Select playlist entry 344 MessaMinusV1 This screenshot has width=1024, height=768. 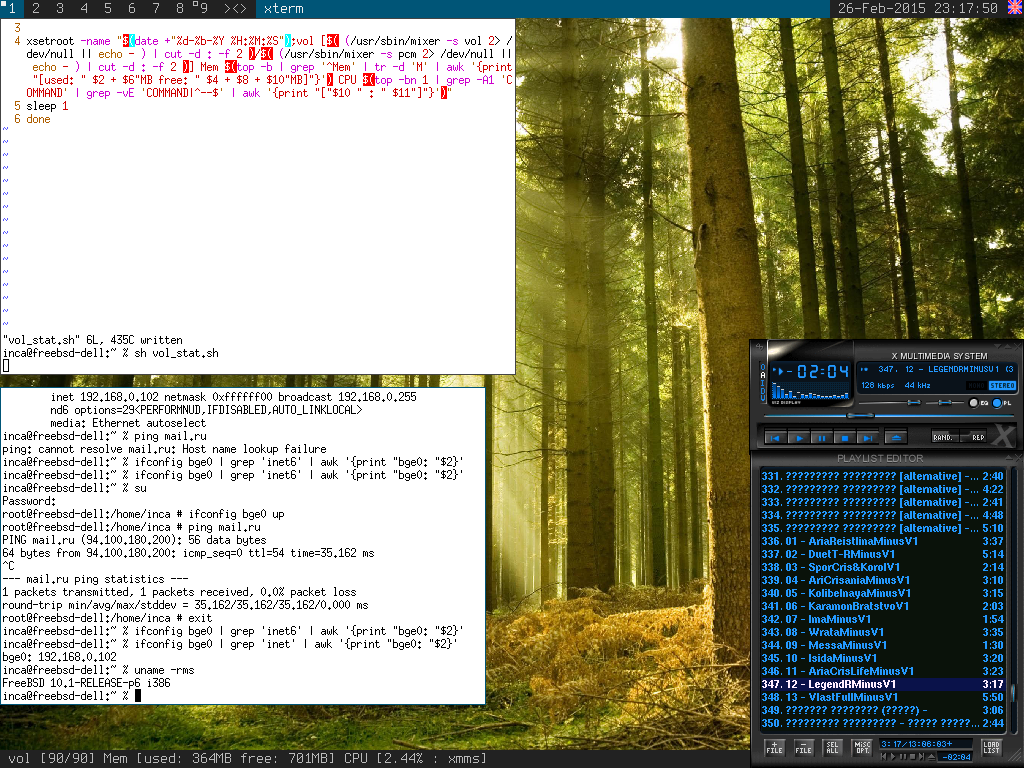(882, 645)
